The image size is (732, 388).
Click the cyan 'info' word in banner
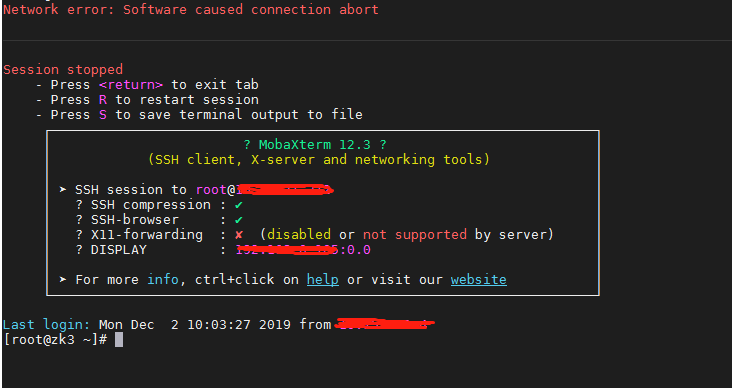tap(163, 280)
